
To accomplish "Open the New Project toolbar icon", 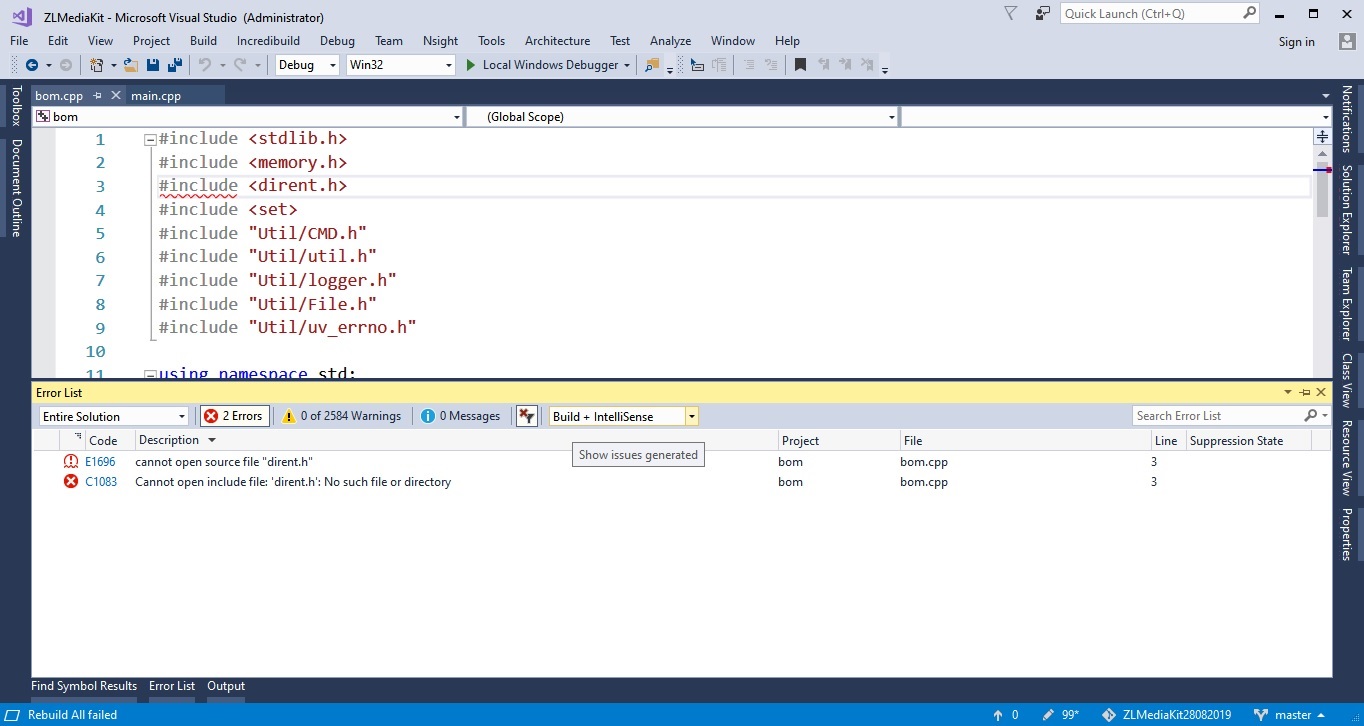I will [96, 64].
